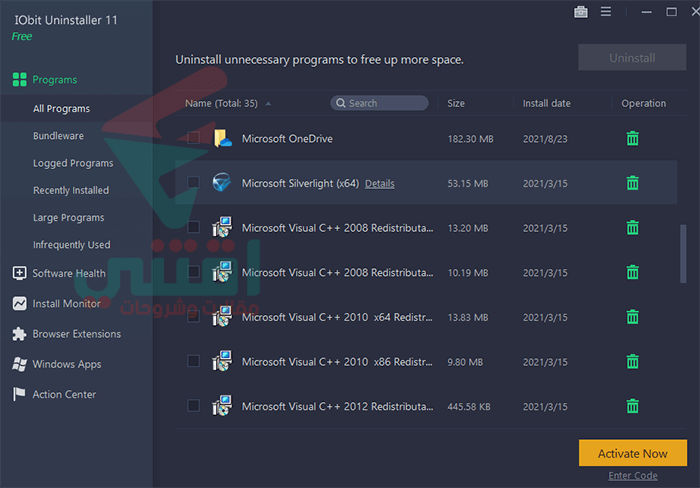Sort by Install date column
The width and height of the screenshot is (700, 488).
546,103
